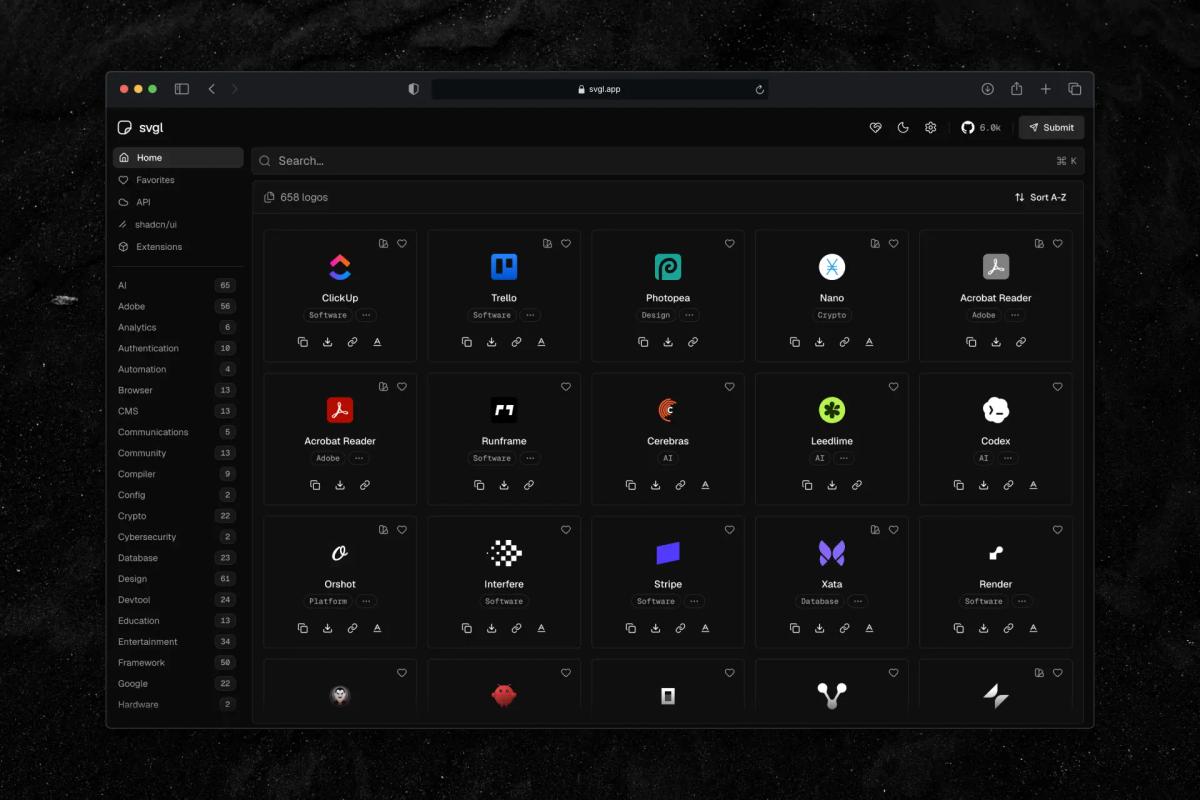Screen dimensions: 1200x800
Task: Copy the Runframe logo SVG
Action: (479, 485)
